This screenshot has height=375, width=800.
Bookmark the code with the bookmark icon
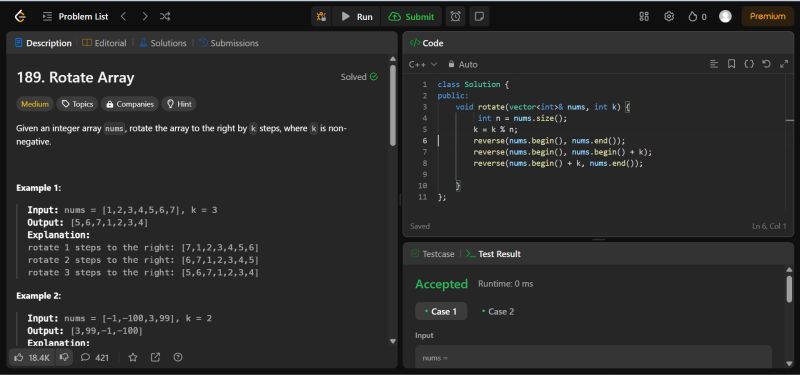(731, 64)
